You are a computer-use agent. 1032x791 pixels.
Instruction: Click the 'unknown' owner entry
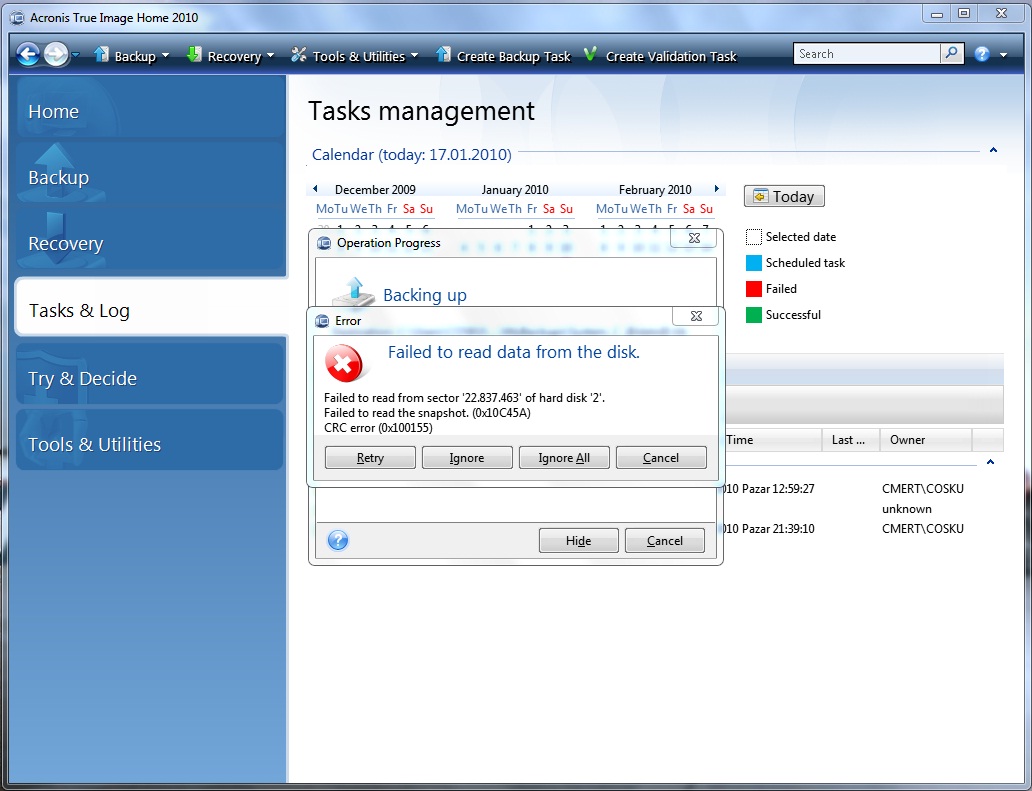pos(906,509)
